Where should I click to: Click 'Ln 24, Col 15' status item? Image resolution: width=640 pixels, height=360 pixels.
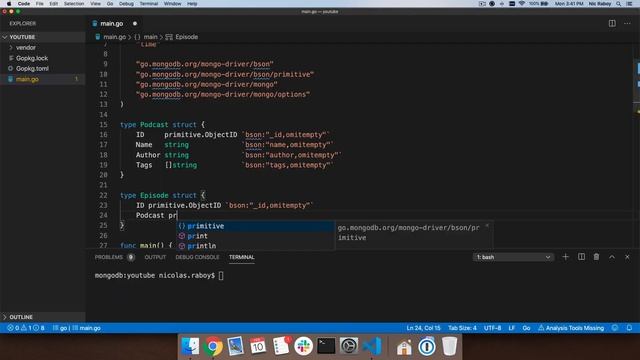point(423,328)
